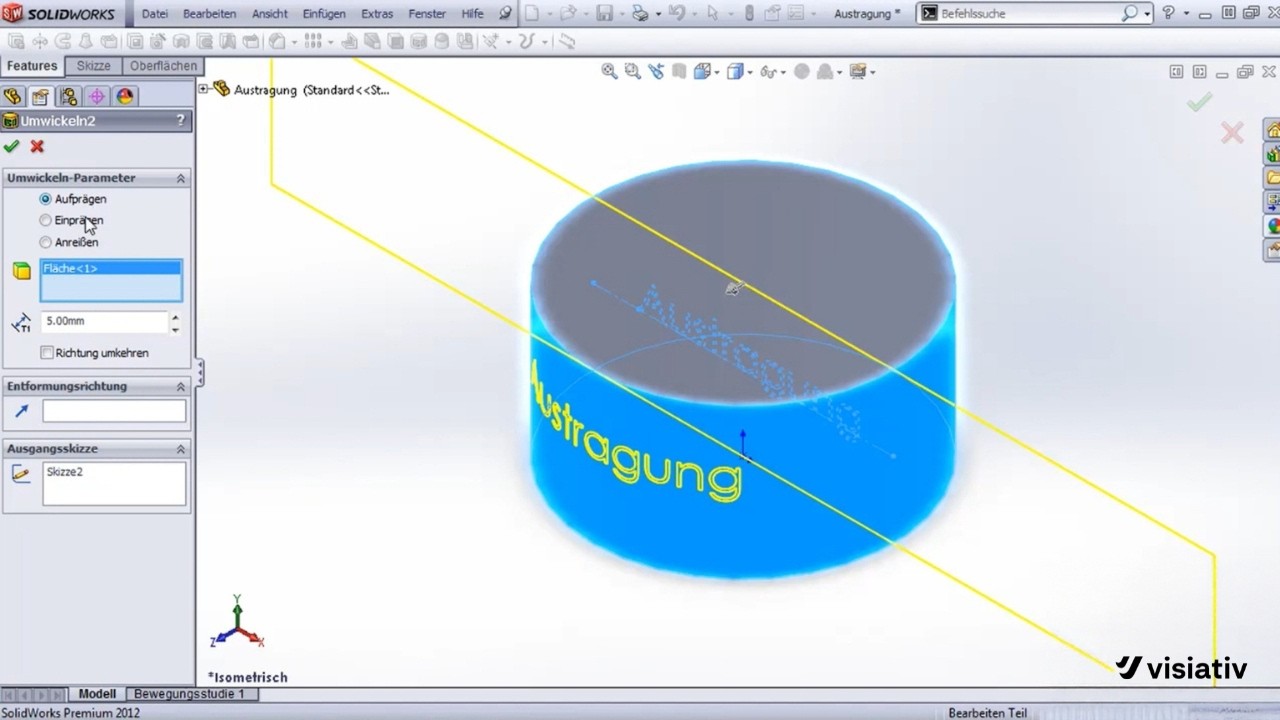
Task: Open help for the Umwickeln2 property manager
Action: point(180,120)
